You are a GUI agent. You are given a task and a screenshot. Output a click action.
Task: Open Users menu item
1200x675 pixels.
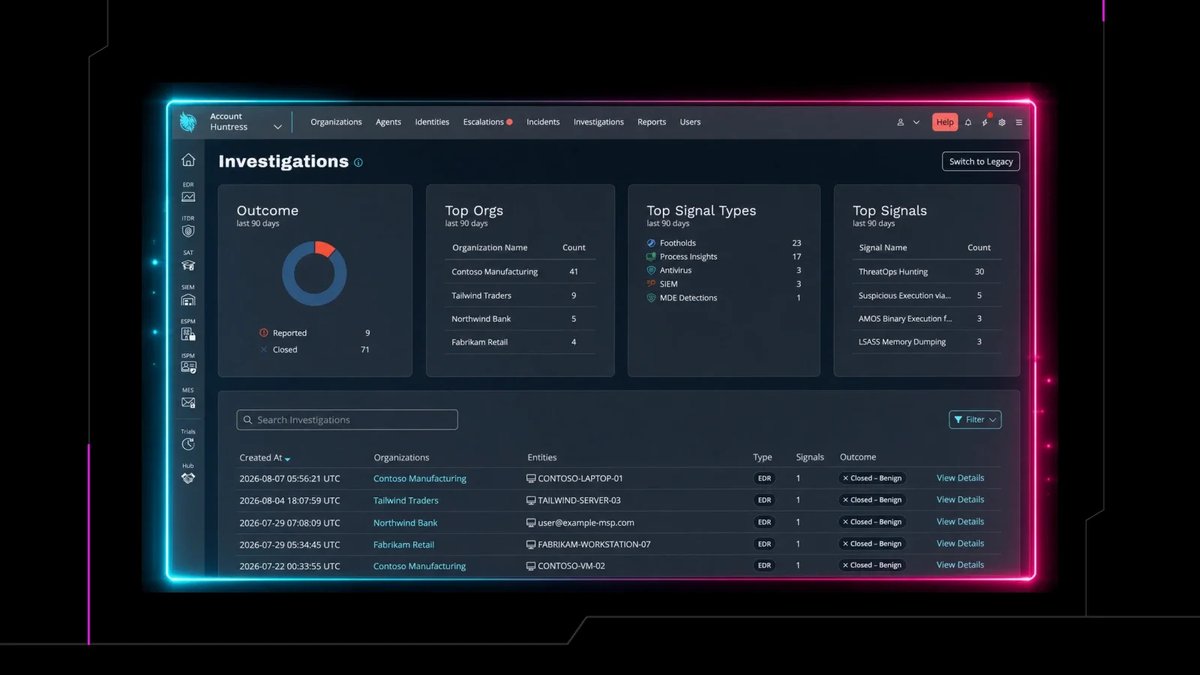[x=690, y=122]
